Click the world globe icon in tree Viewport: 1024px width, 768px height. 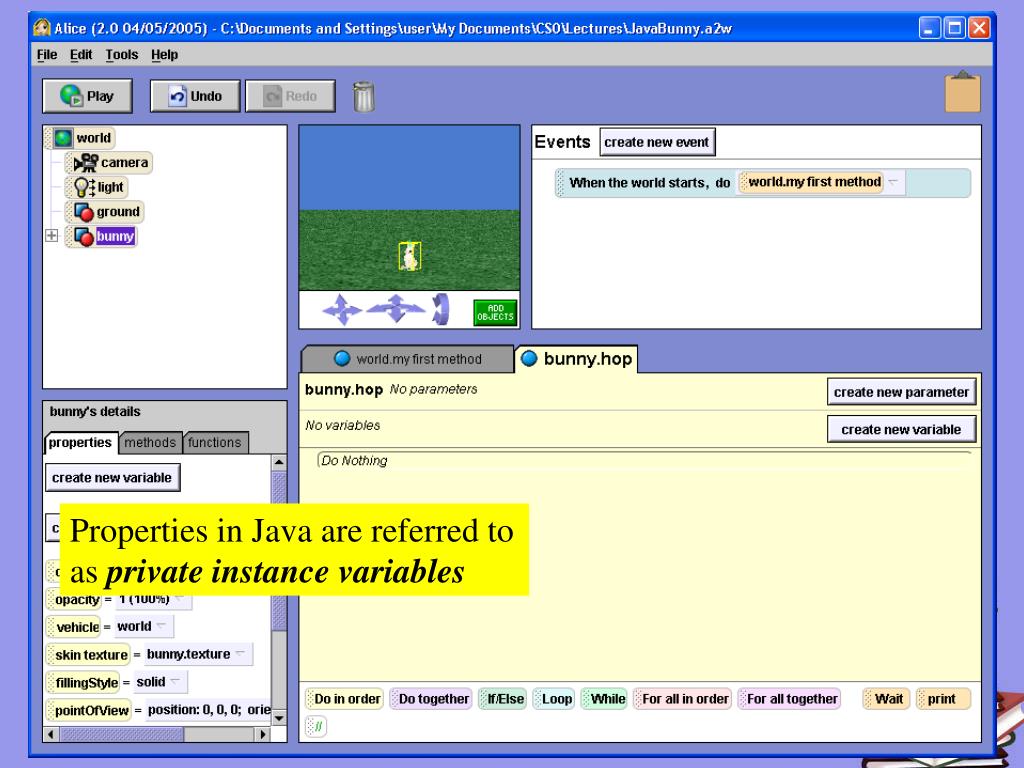click(x=63, y=138)
